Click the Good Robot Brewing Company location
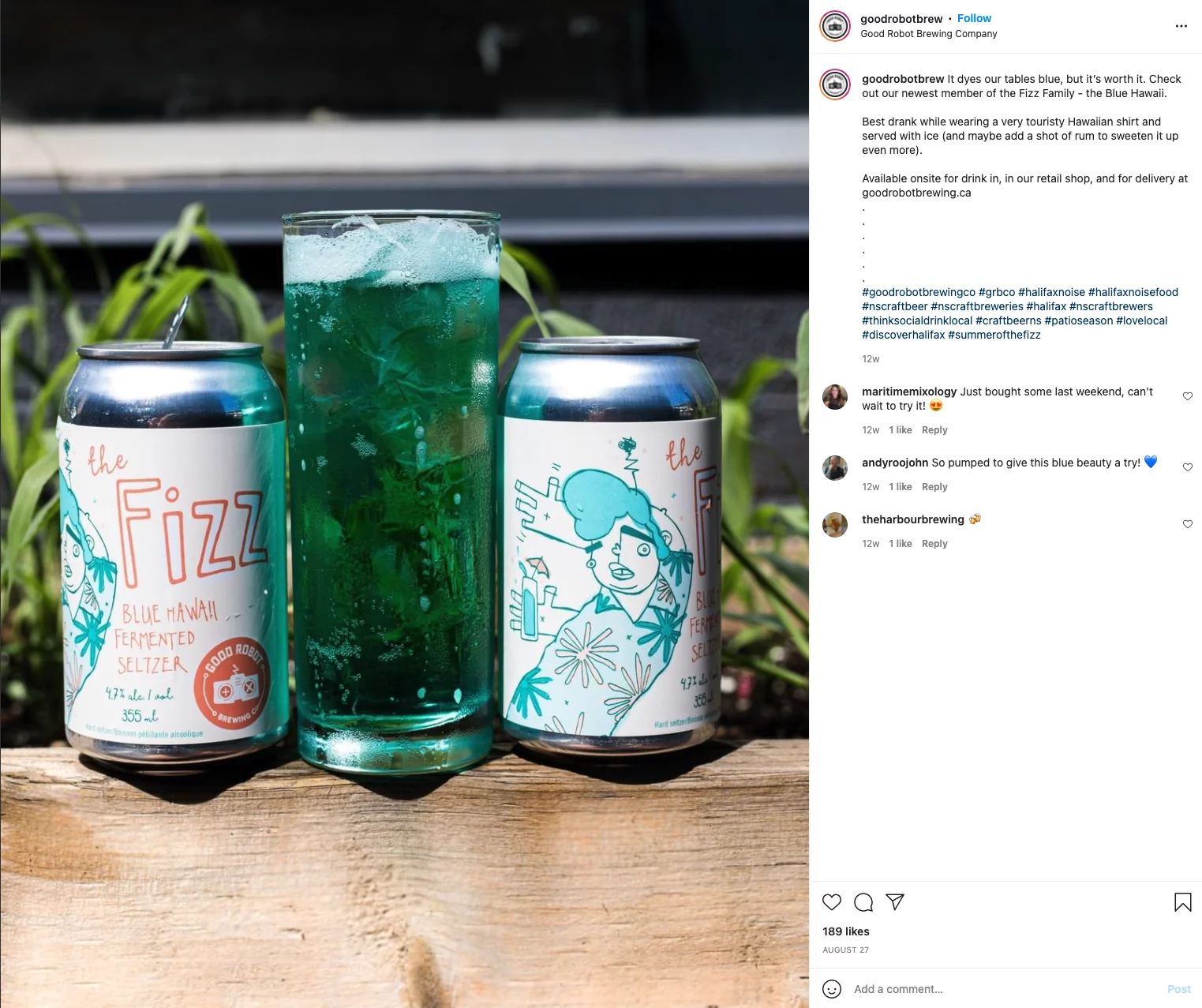 tap(929, 34)
